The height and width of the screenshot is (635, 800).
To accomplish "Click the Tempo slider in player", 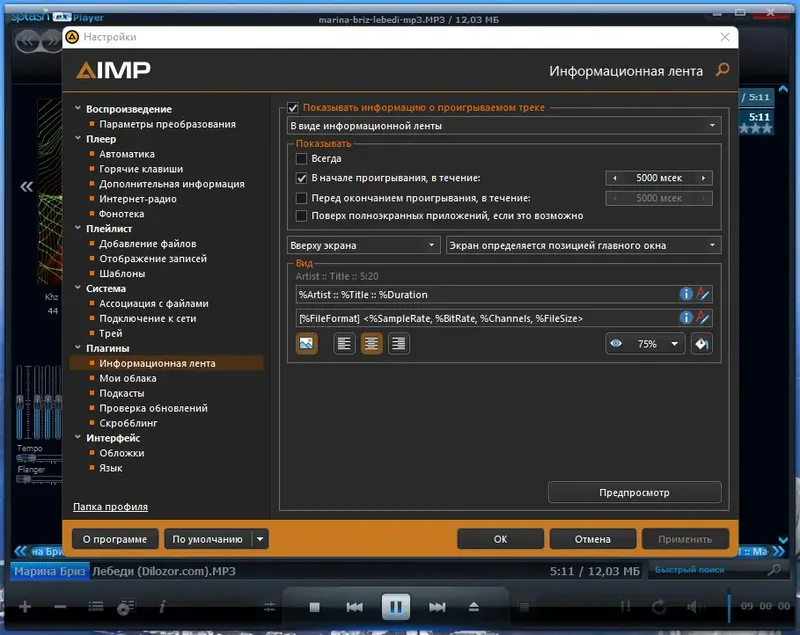I will [39, 458].
